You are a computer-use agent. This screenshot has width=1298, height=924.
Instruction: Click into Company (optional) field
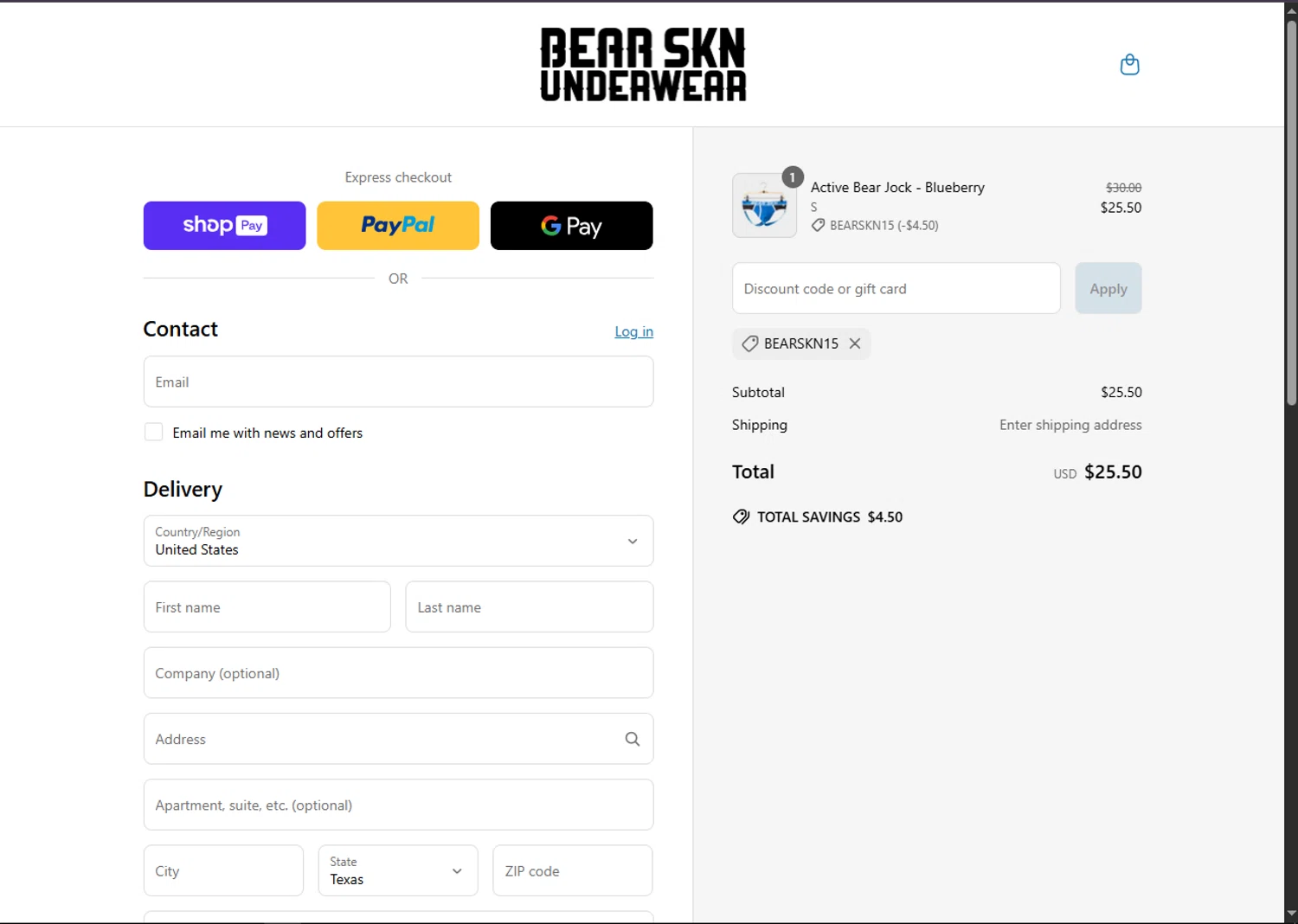pyautogui.click(x=398, y=673)
